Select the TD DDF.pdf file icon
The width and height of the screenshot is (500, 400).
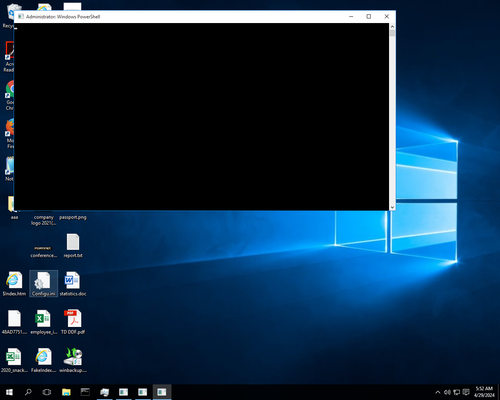tap(73, 322)
